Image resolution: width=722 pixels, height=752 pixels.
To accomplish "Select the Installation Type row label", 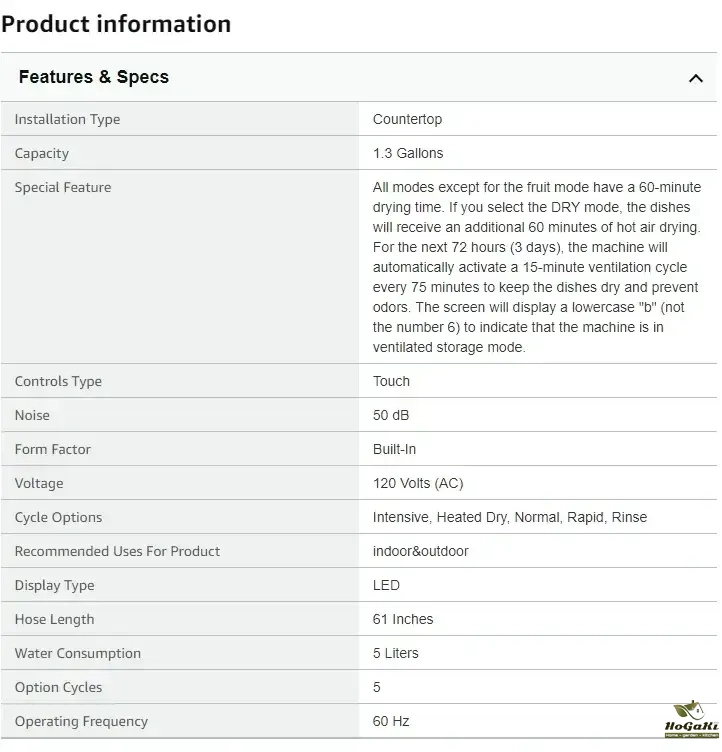I will tap(67, 119).
